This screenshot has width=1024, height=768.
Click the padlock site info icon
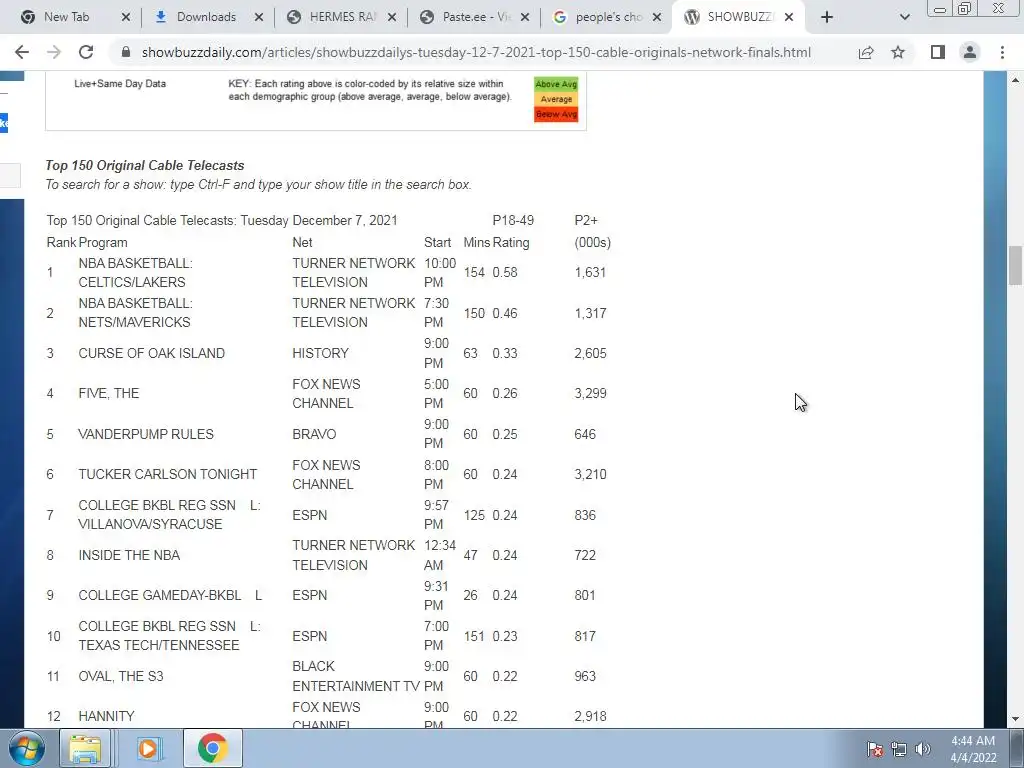tap(126, 52)
